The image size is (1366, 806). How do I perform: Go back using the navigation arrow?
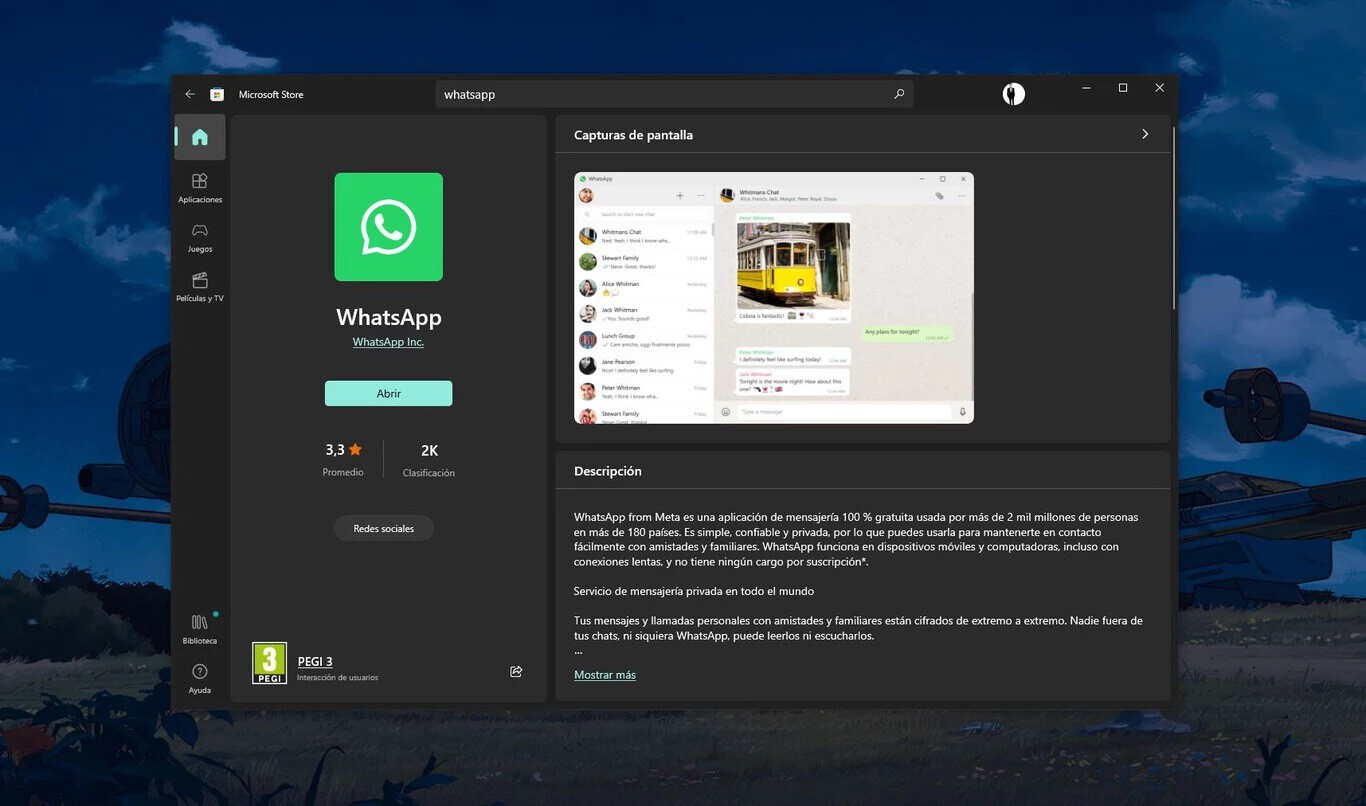pos(189,93)
